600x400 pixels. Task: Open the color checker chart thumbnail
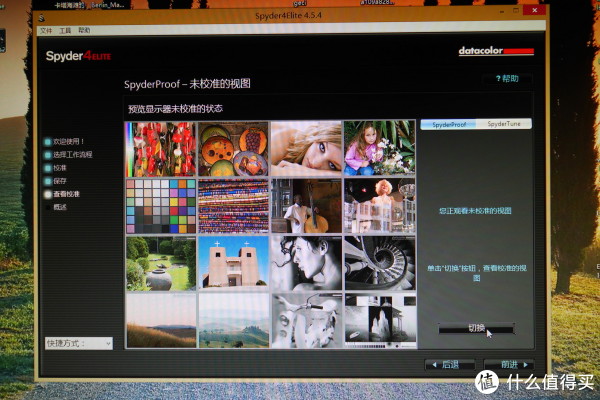coord(161,206)
